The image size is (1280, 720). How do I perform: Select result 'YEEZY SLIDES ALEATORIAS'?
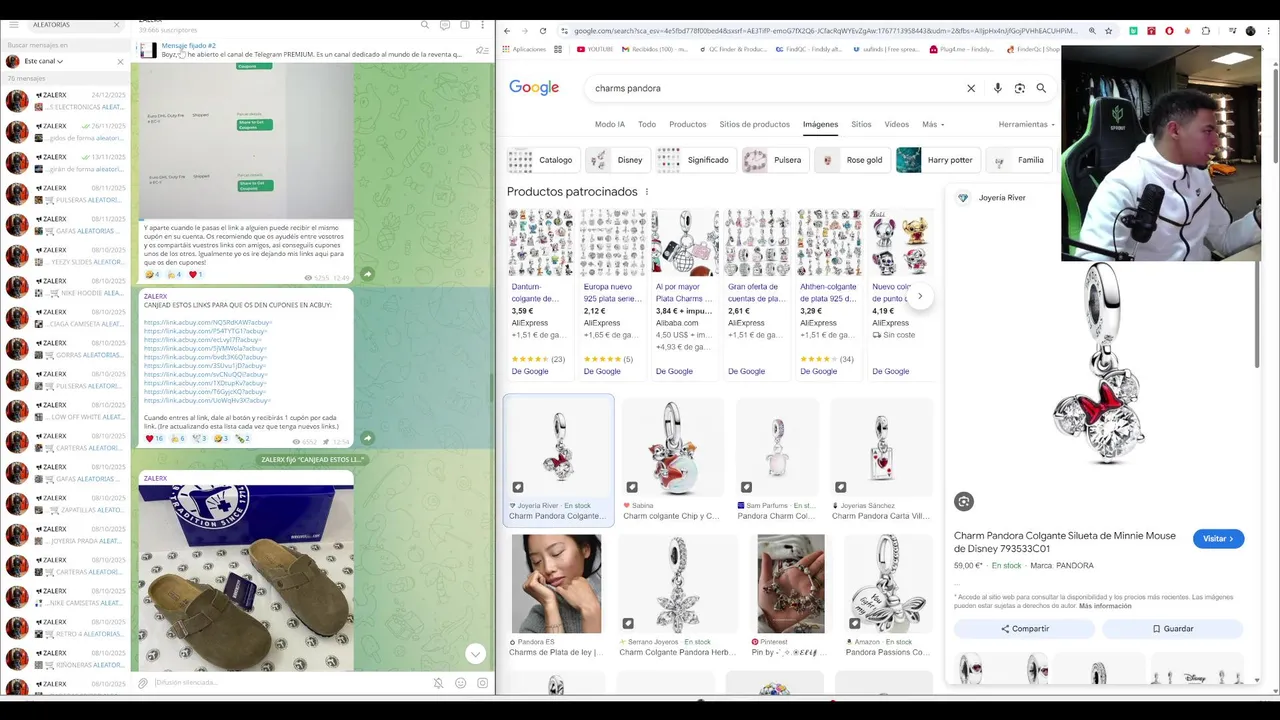click(65, 256)
